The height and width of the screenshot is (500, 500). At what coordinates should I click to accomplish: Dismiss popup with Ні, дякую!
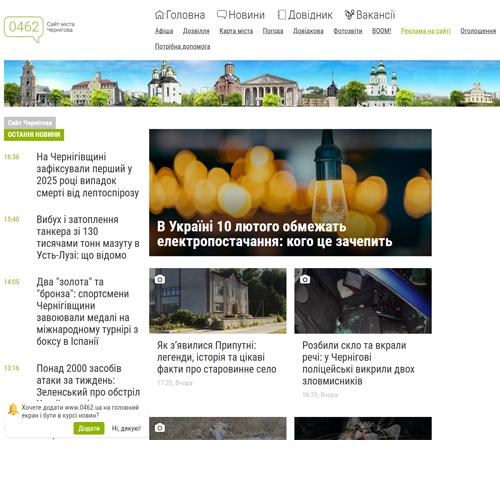(126, 428)
